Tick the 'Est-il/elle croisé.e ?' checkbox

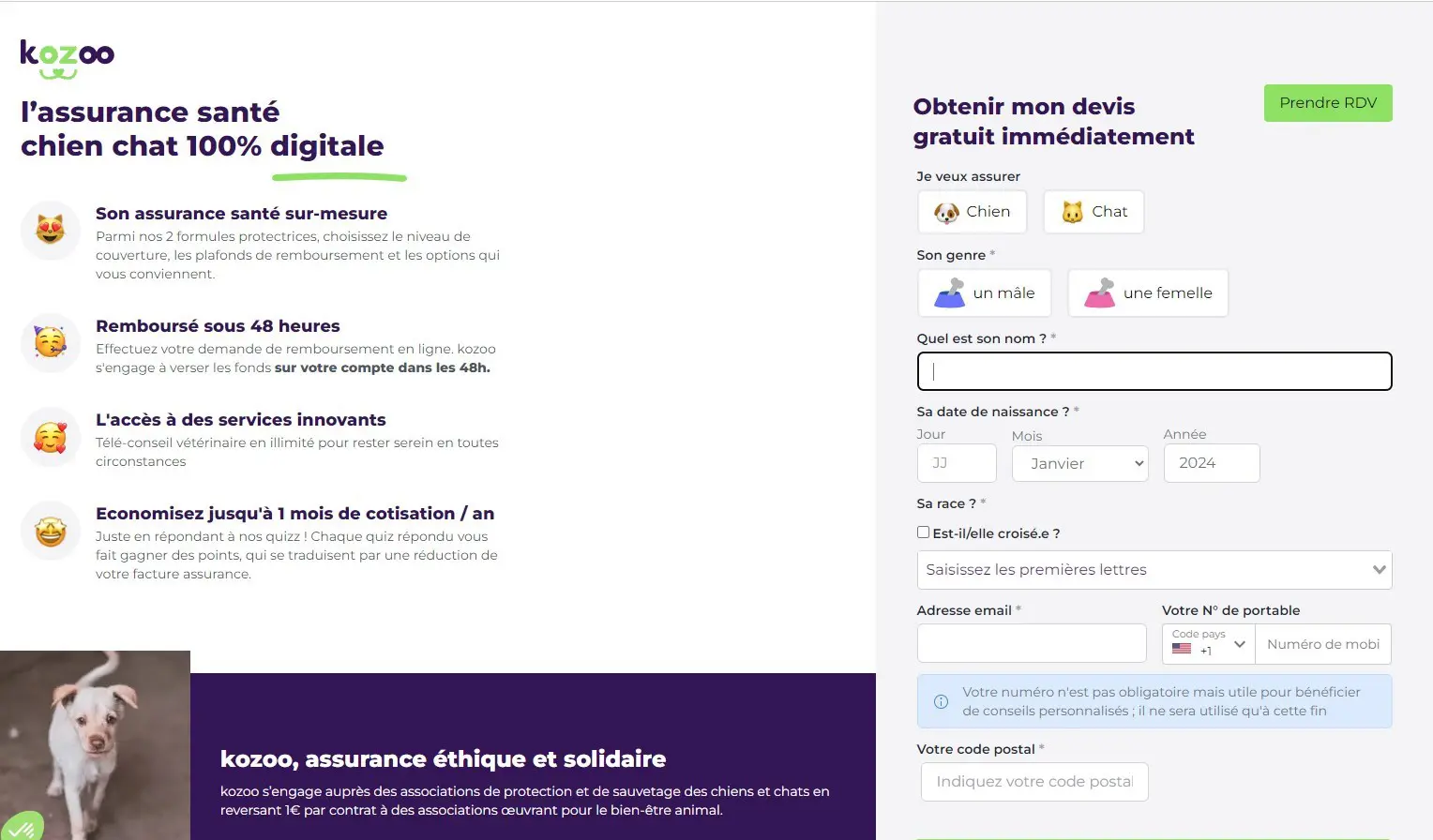pos(923,532)
